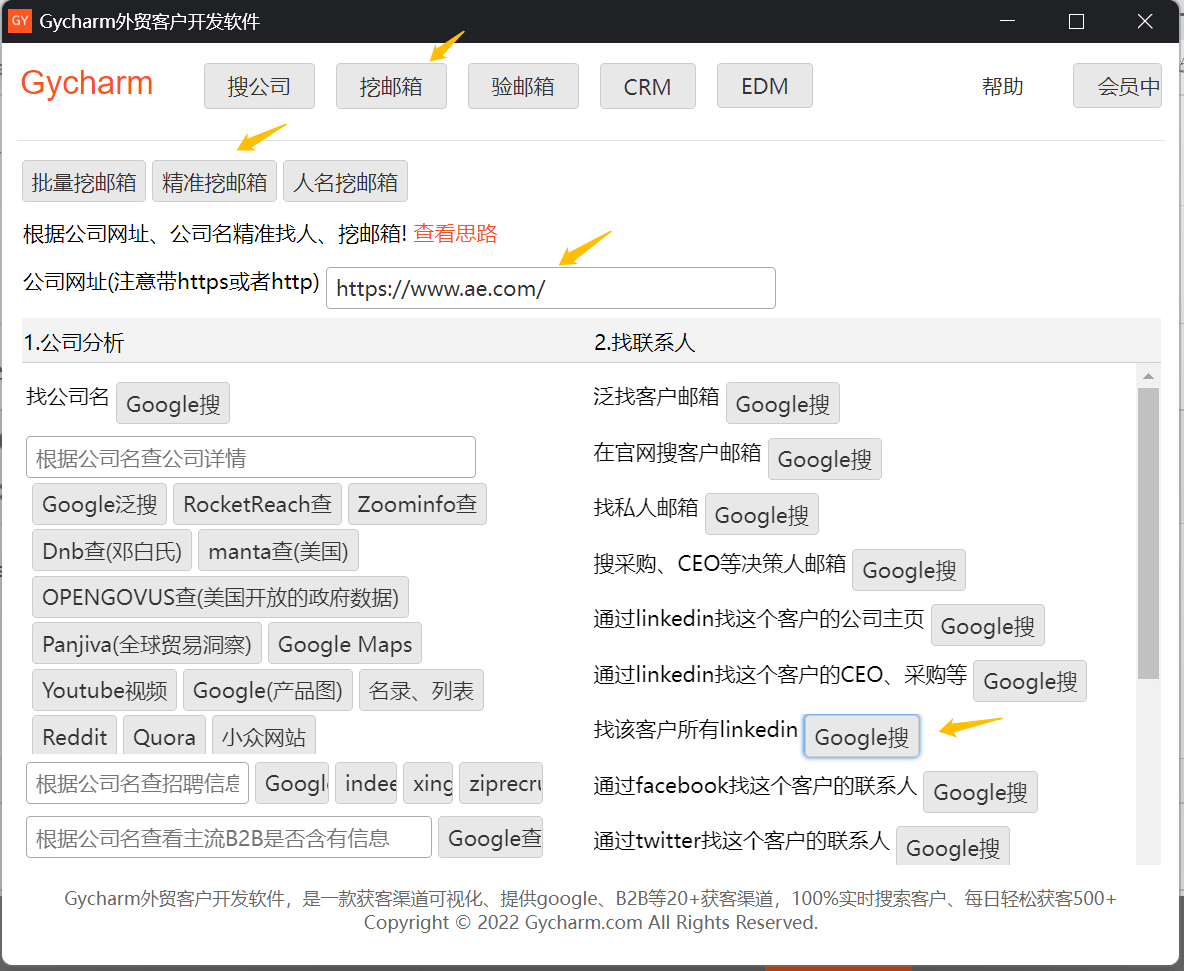Minimize the Gycharm window
The width and height of the screenshot is (1184, 971).
pos(1007,21)
